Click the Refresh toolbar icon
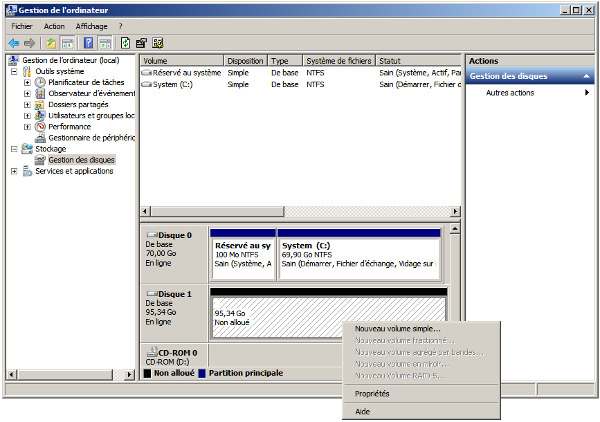 (x=126, y=43)
